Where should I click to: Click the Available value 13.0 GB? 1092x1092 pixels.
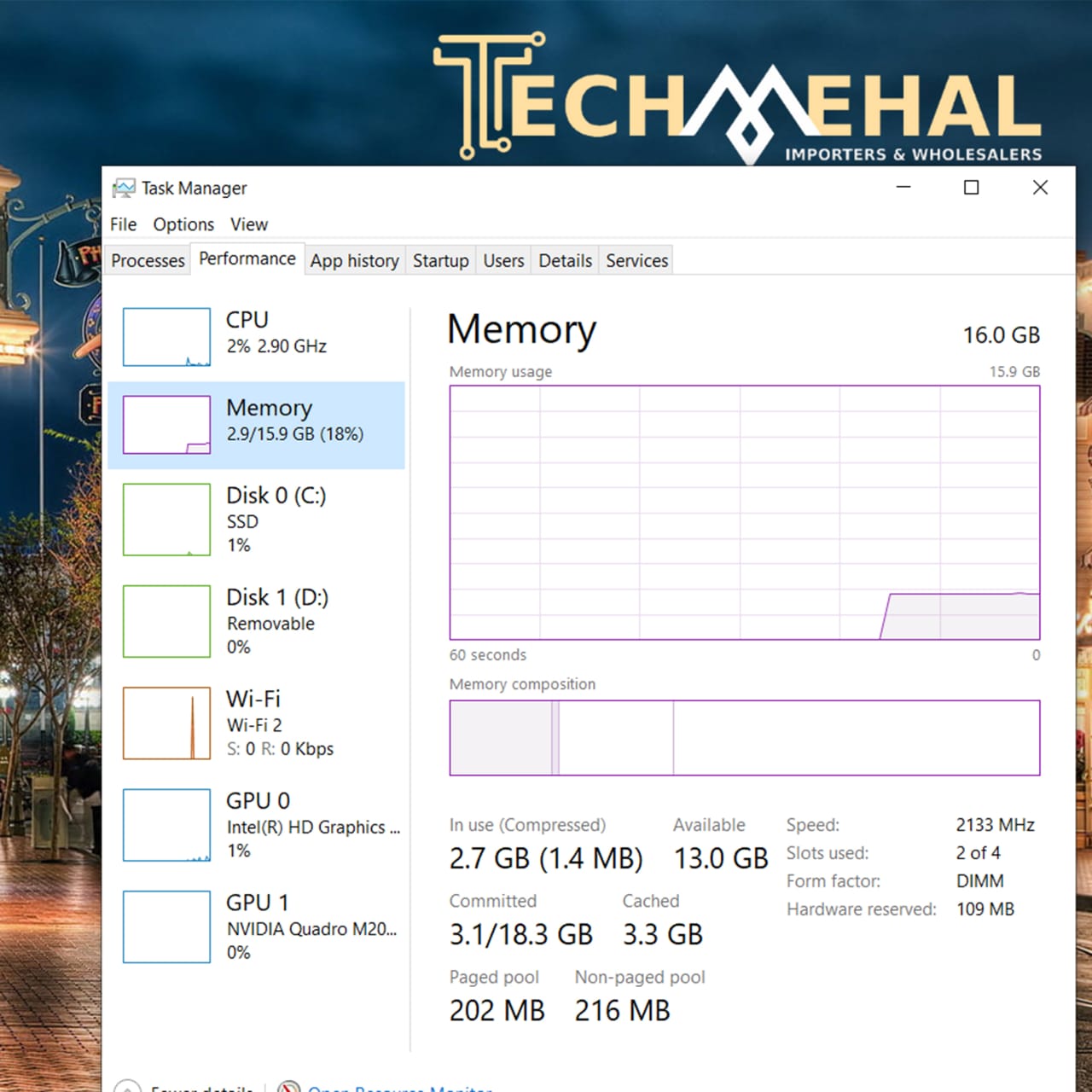(721, 858)
